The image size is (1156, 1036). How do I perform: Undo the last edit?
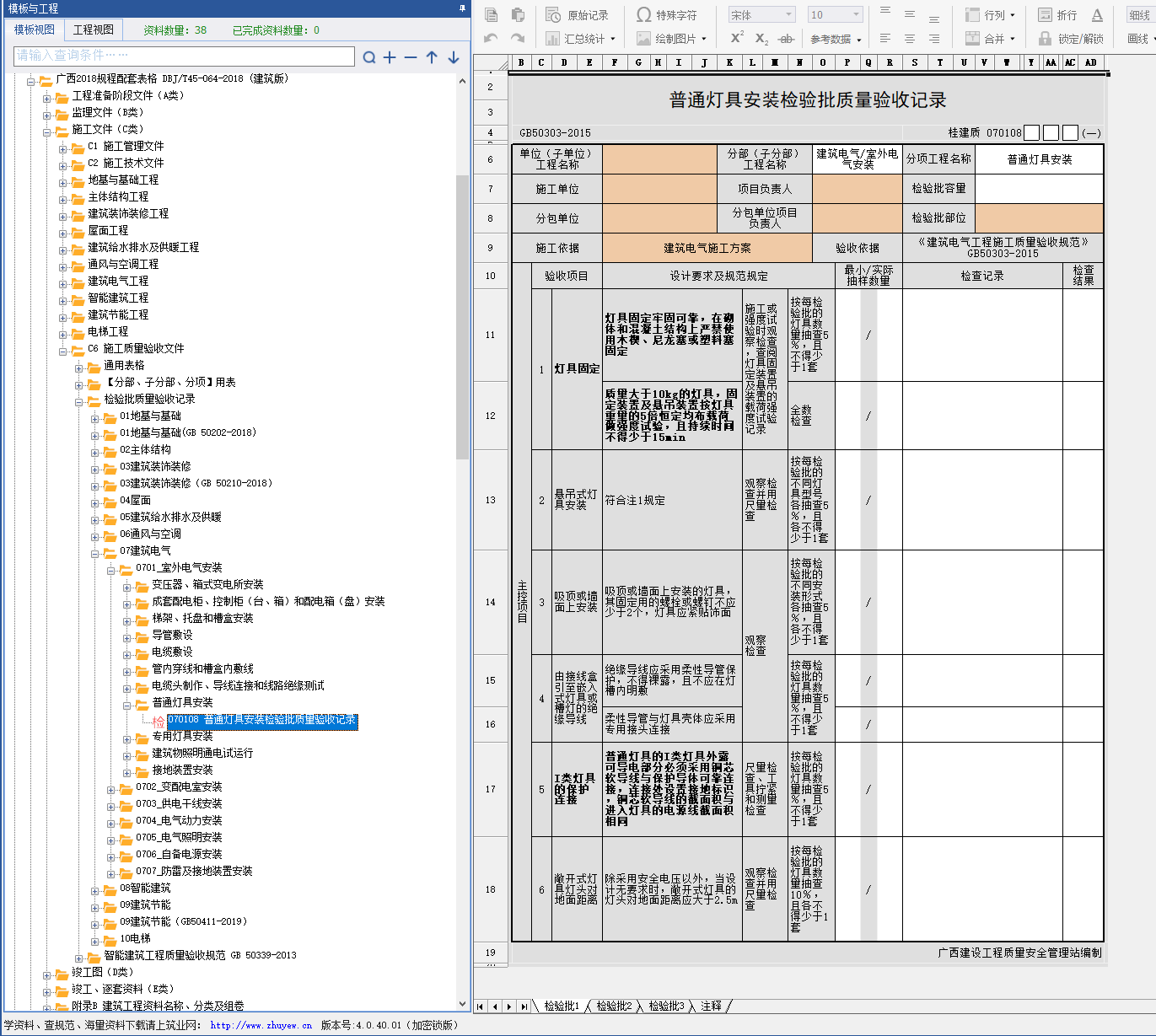492,38
